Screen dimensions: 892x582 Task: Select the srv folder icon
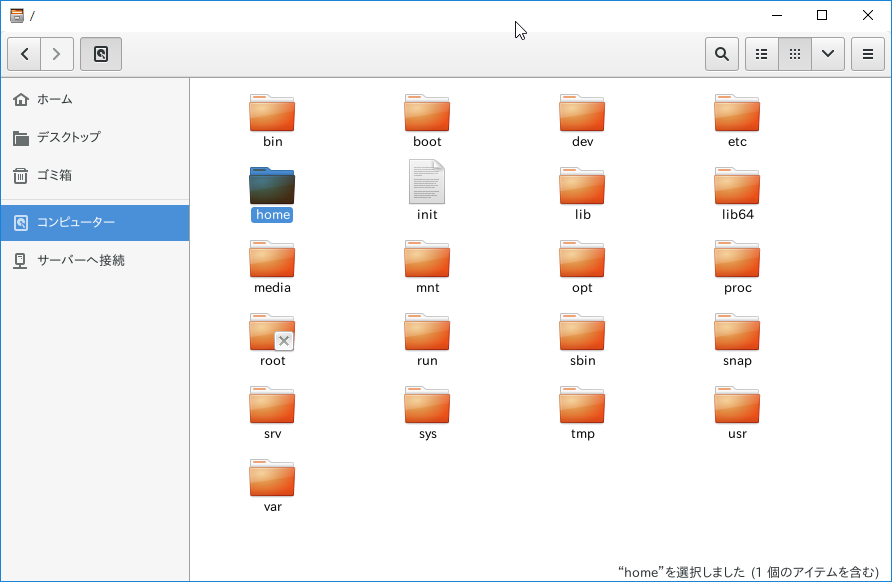click(272, 405)
